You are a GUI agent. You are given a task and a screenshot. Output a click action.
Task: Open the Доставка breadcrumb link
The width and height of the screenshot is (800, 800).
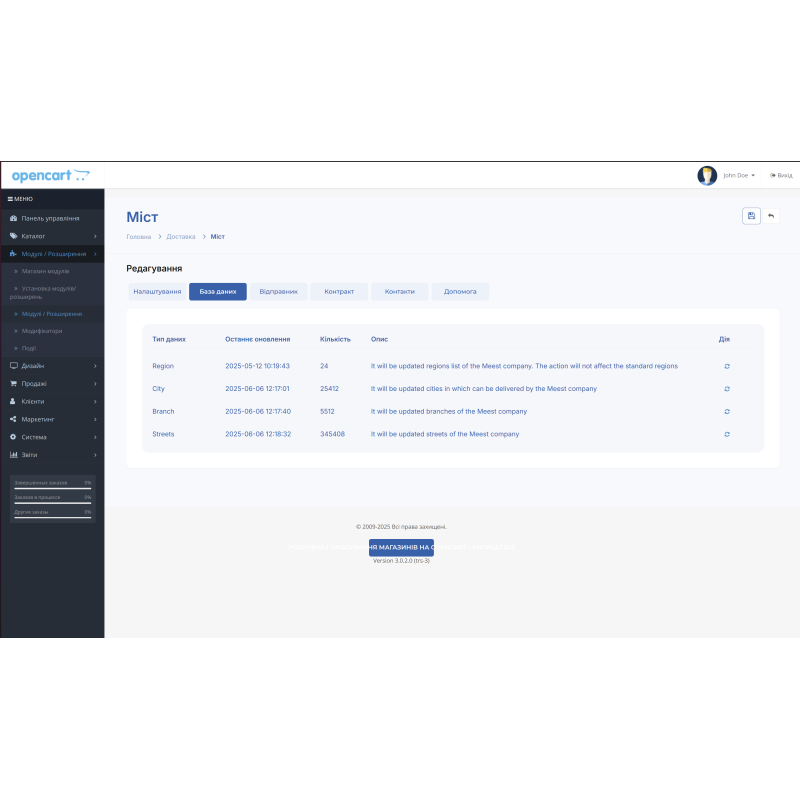(x=181, y=236)
